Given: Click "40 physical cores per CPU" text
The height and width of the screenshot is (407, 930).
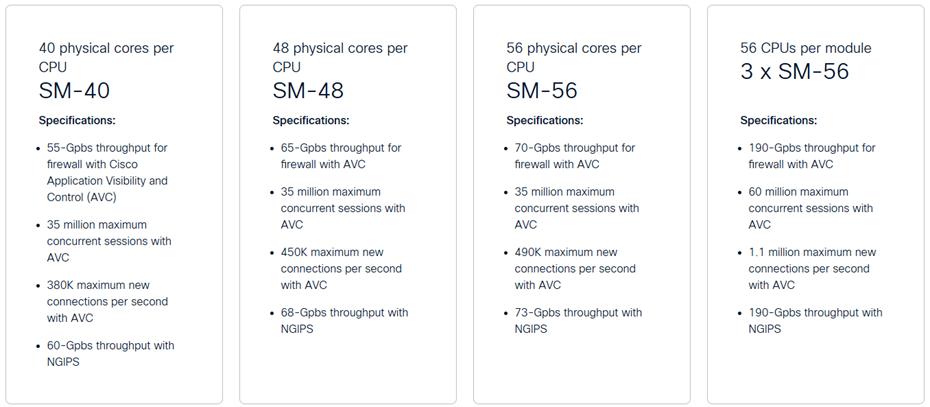Looking at the screenshot, I should [107, 58].
